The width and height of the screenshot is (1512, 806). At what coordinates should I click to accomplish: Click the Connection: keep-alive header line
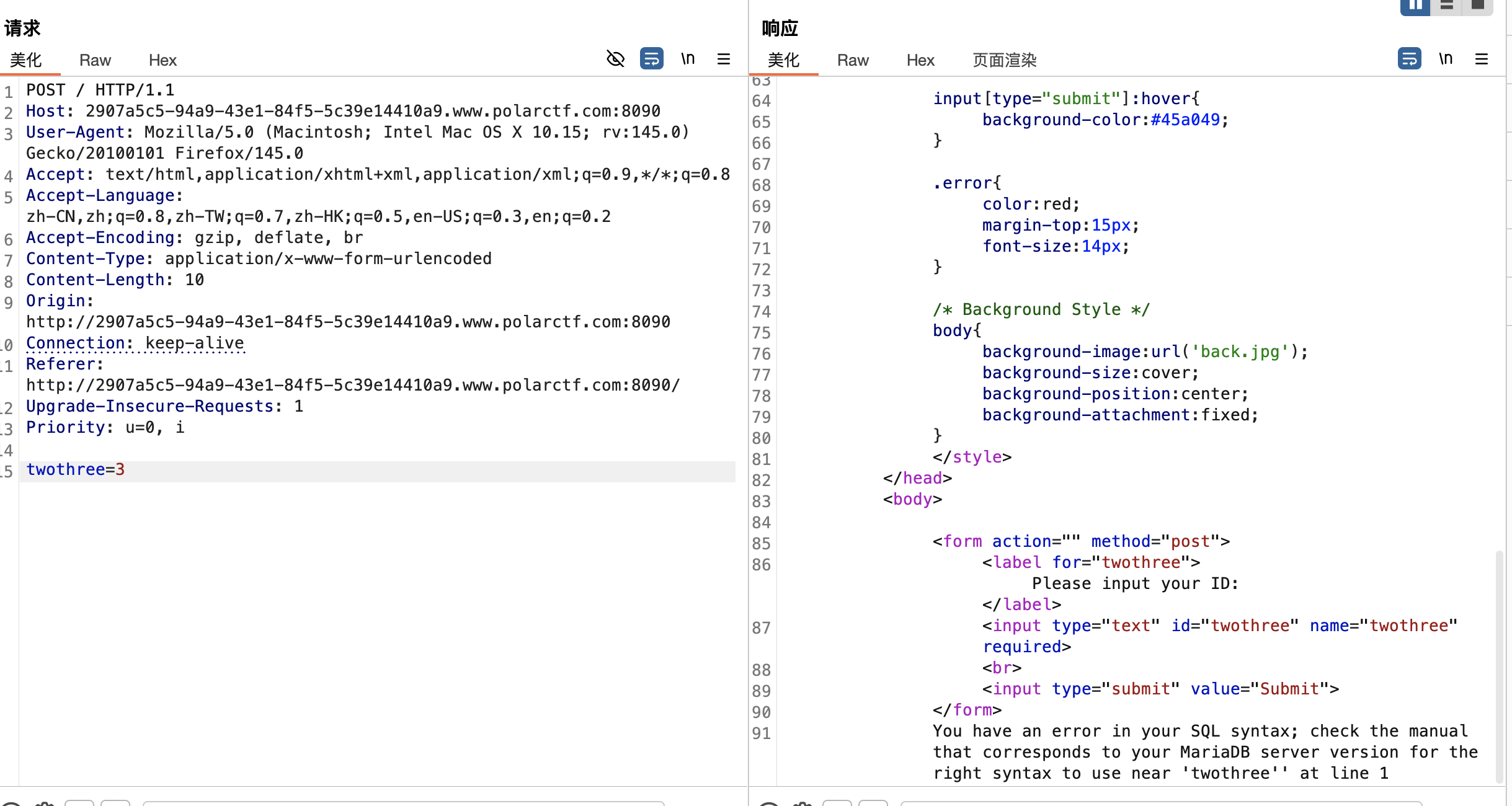coord(135,343)
